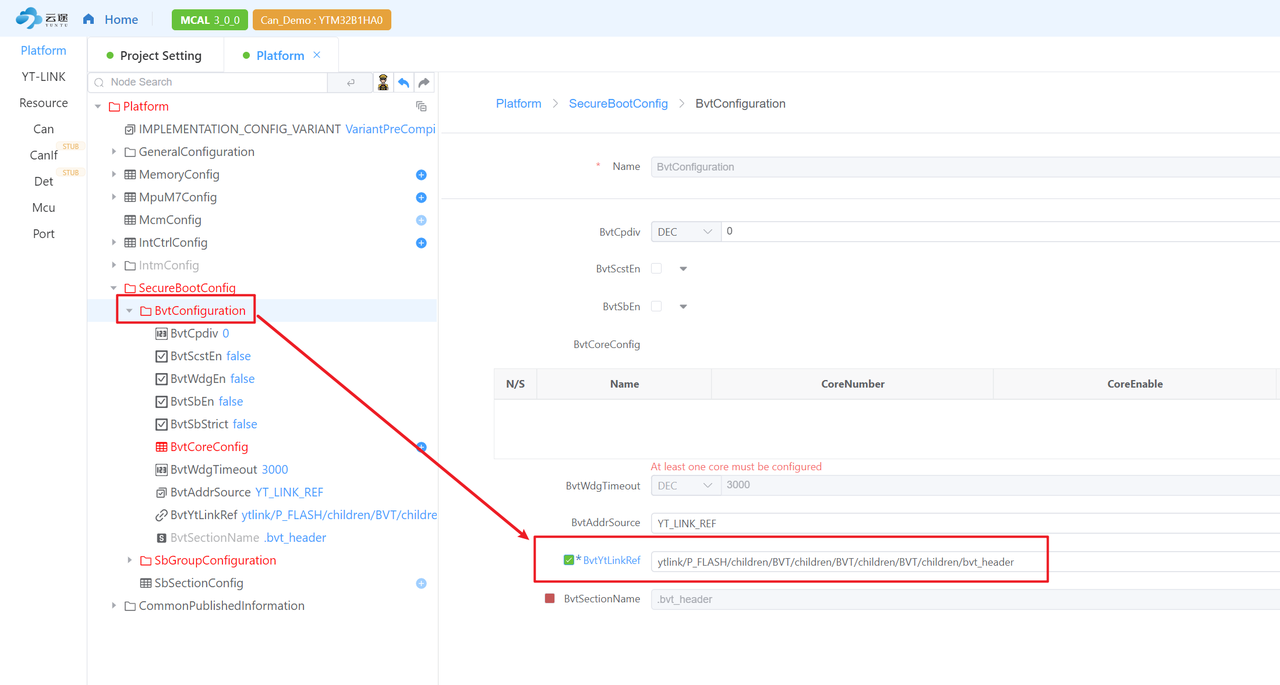Add entry to IntCtrlConfig with plus icon

pos(421,243)
